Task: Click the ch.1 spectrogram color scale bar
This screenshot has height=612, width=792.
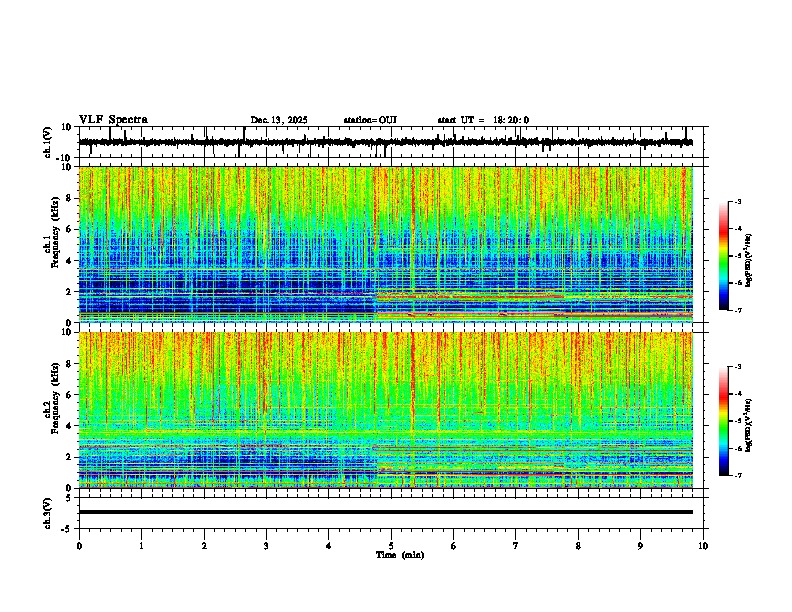Action: click(724, 256)
